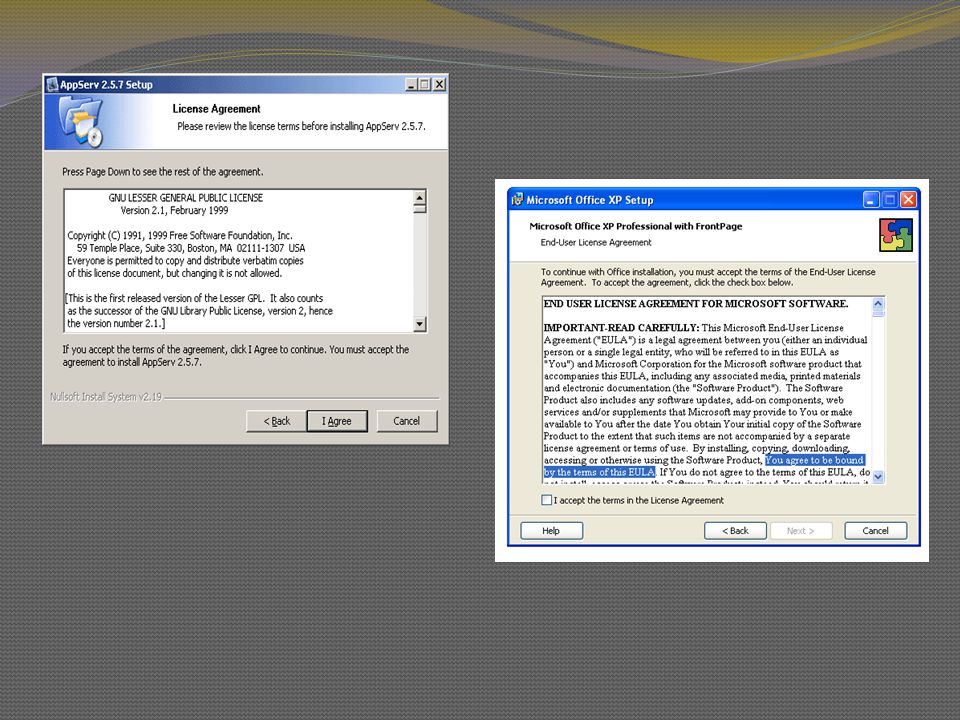Click the scroll up arrow in AppServ license box
The image size is (960, 720).
pos(419,197)
